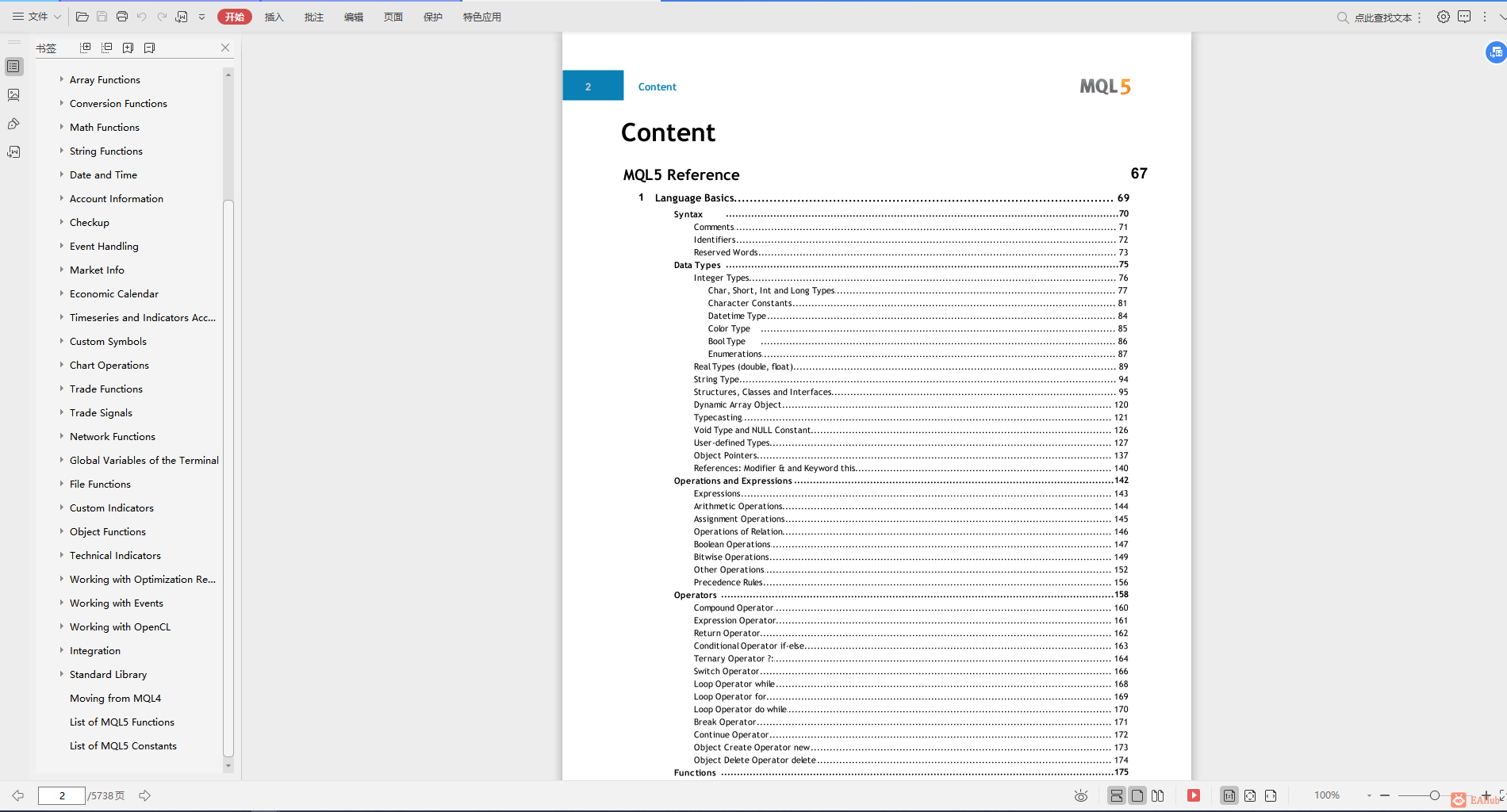Click the blue floating PDF convert button
This screenshot has width=1507, height=812.
point(1496,52)
